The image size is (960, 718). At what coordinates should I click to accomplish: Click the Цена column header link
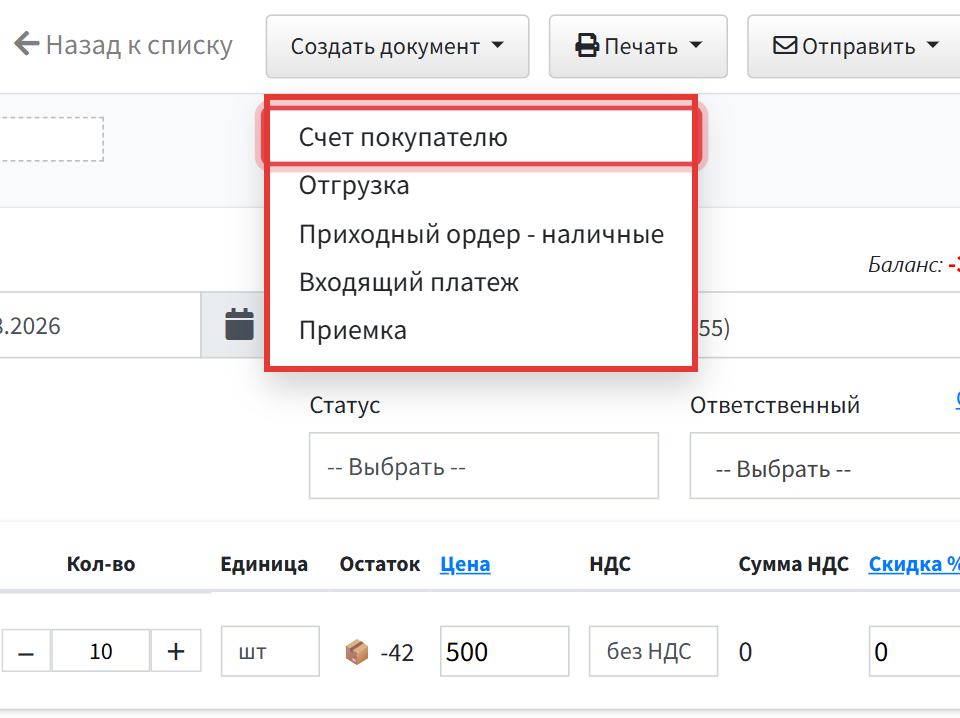pyautogui.click(x=465, y=564)
